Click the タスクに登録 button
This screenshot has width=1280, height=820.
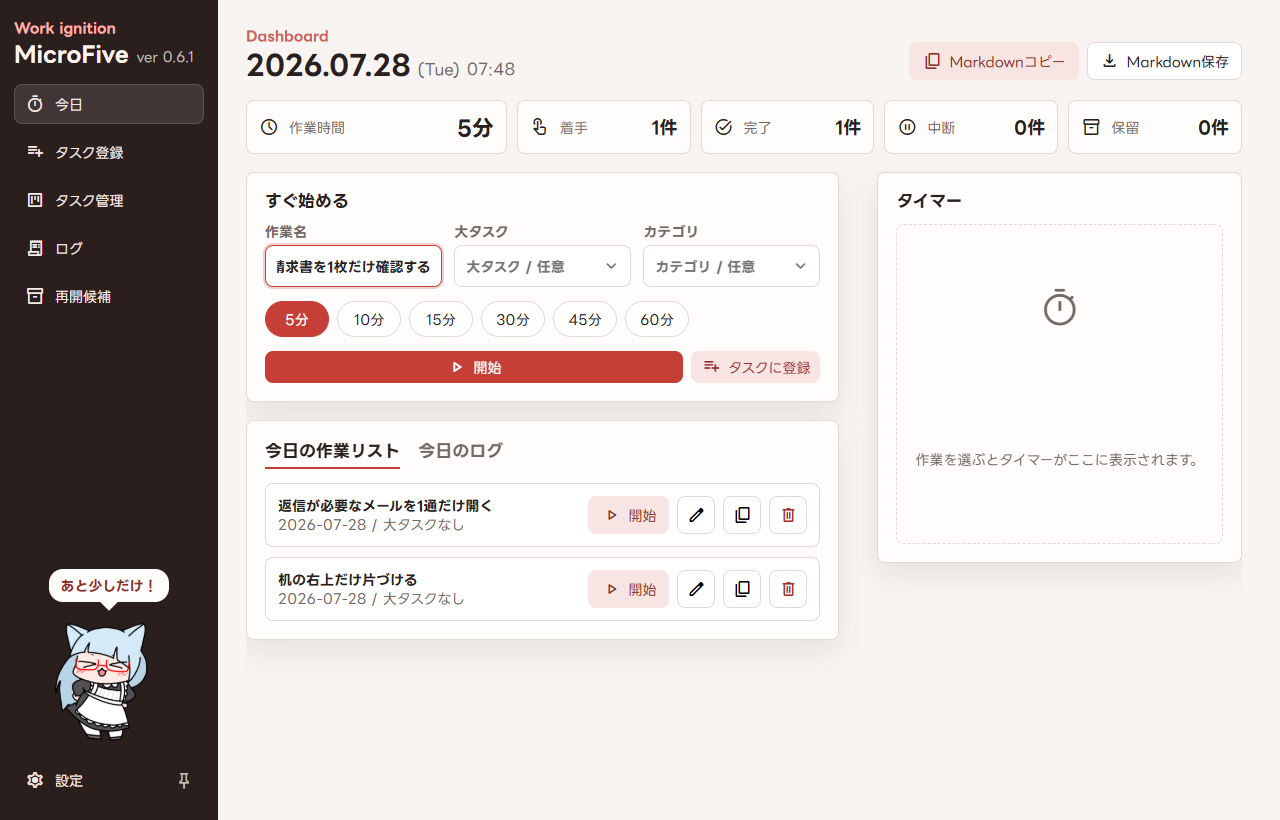click(x=755, y=367)
